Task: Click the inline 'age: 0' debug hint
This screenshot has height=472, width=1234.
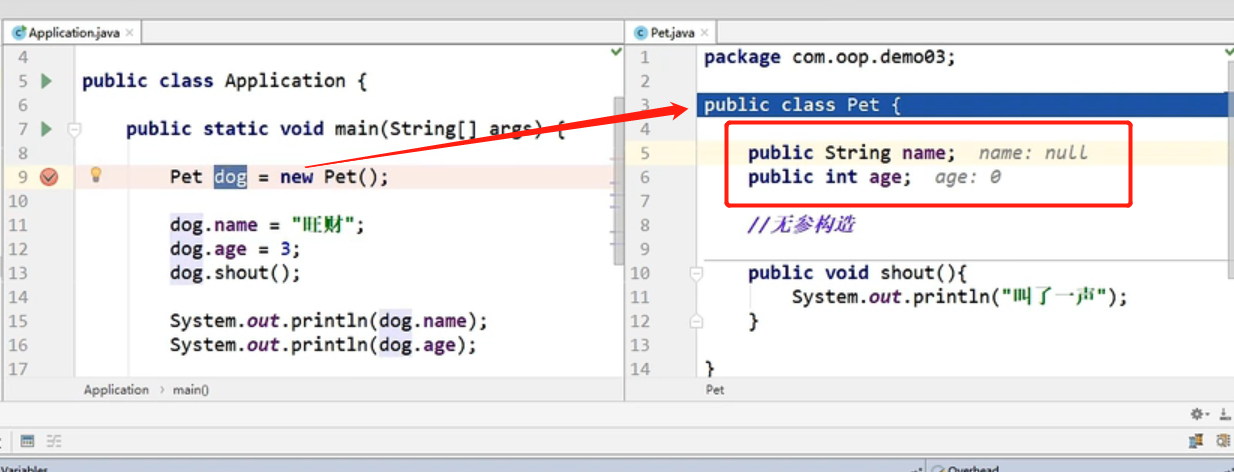Action: pyautogui.click(x=968, y=177)
